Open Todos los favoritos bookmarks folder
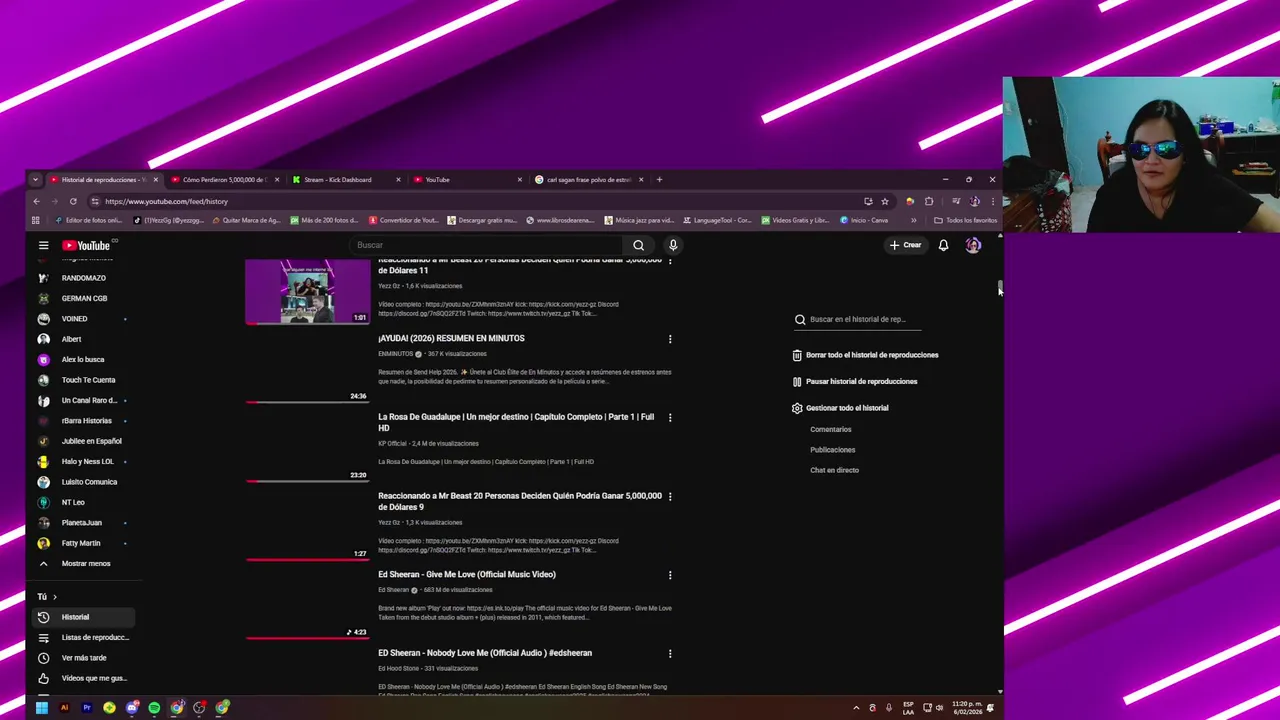 pos(966,220)
